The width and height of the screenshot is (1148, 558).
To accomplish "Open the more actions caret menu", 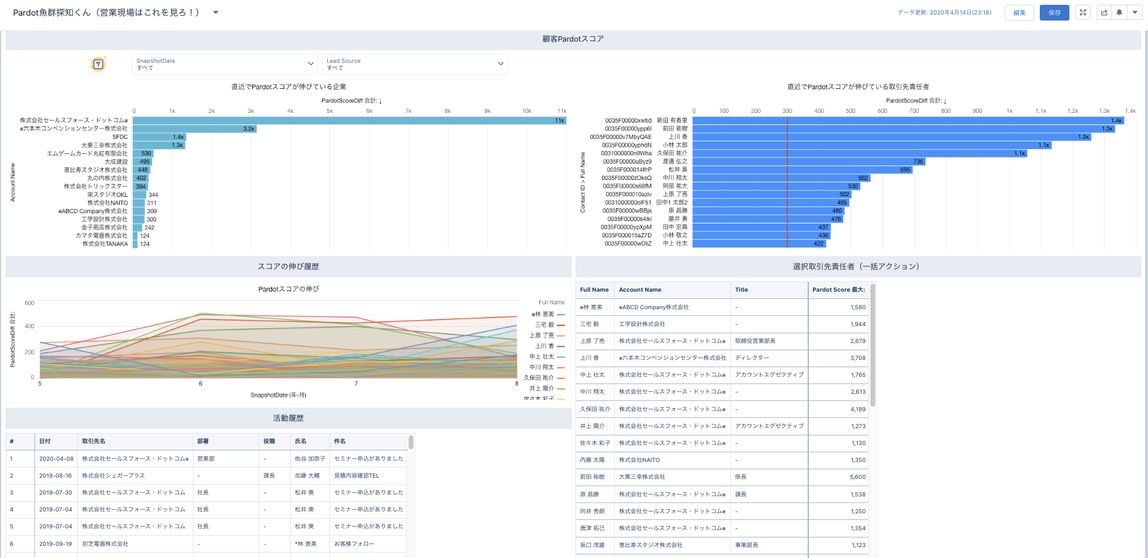I will click(x=1134, y=12).
